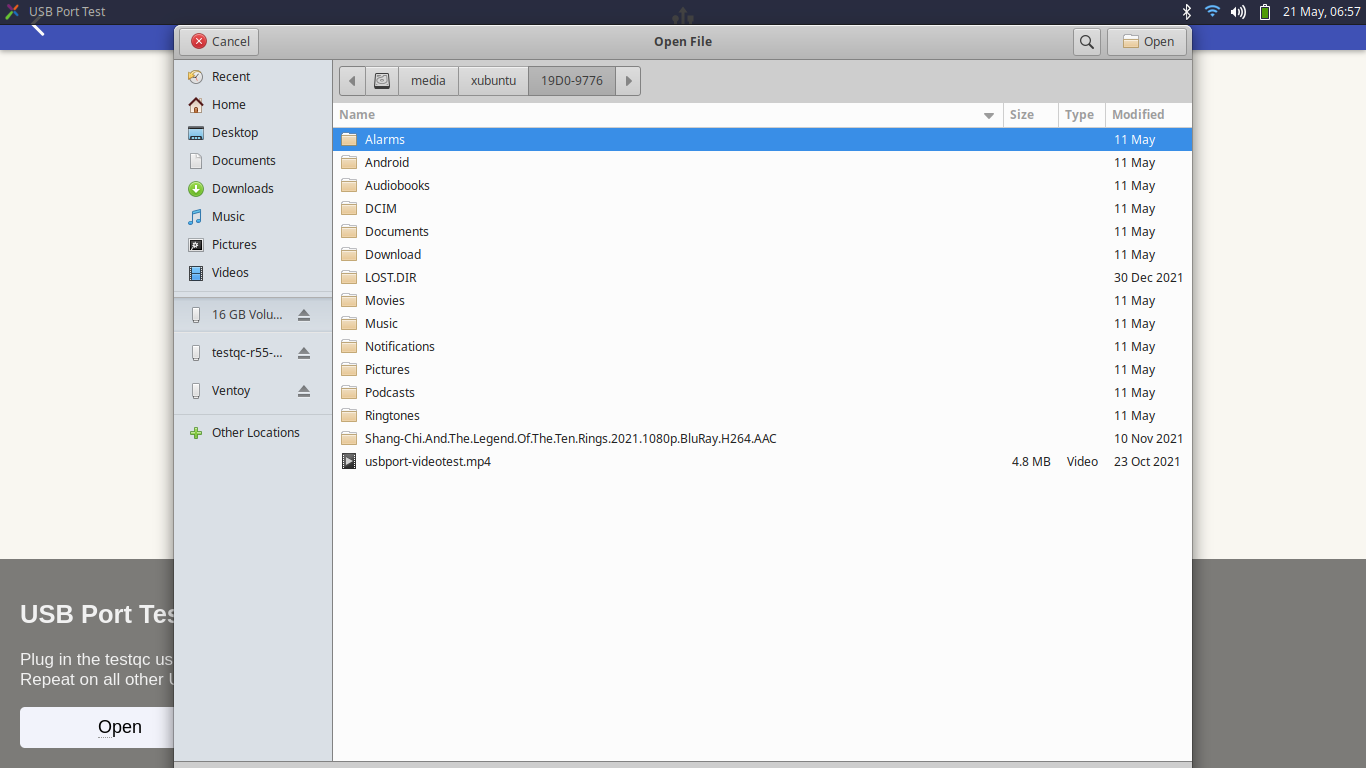Go back using the left breadcrumb arrow
The image size is (1366, 768).
coord(351,80)
